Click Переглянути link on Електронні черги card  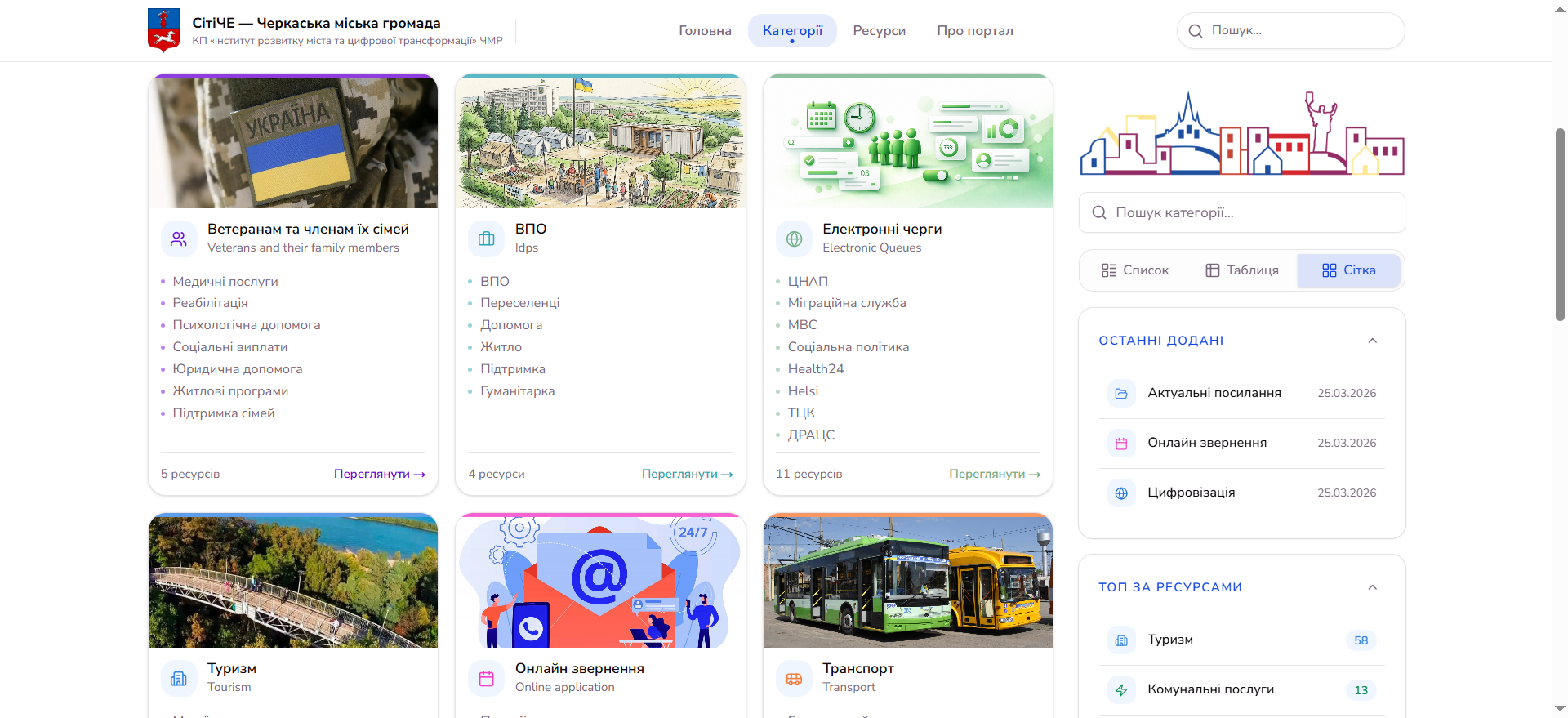[x=995, y=474]
